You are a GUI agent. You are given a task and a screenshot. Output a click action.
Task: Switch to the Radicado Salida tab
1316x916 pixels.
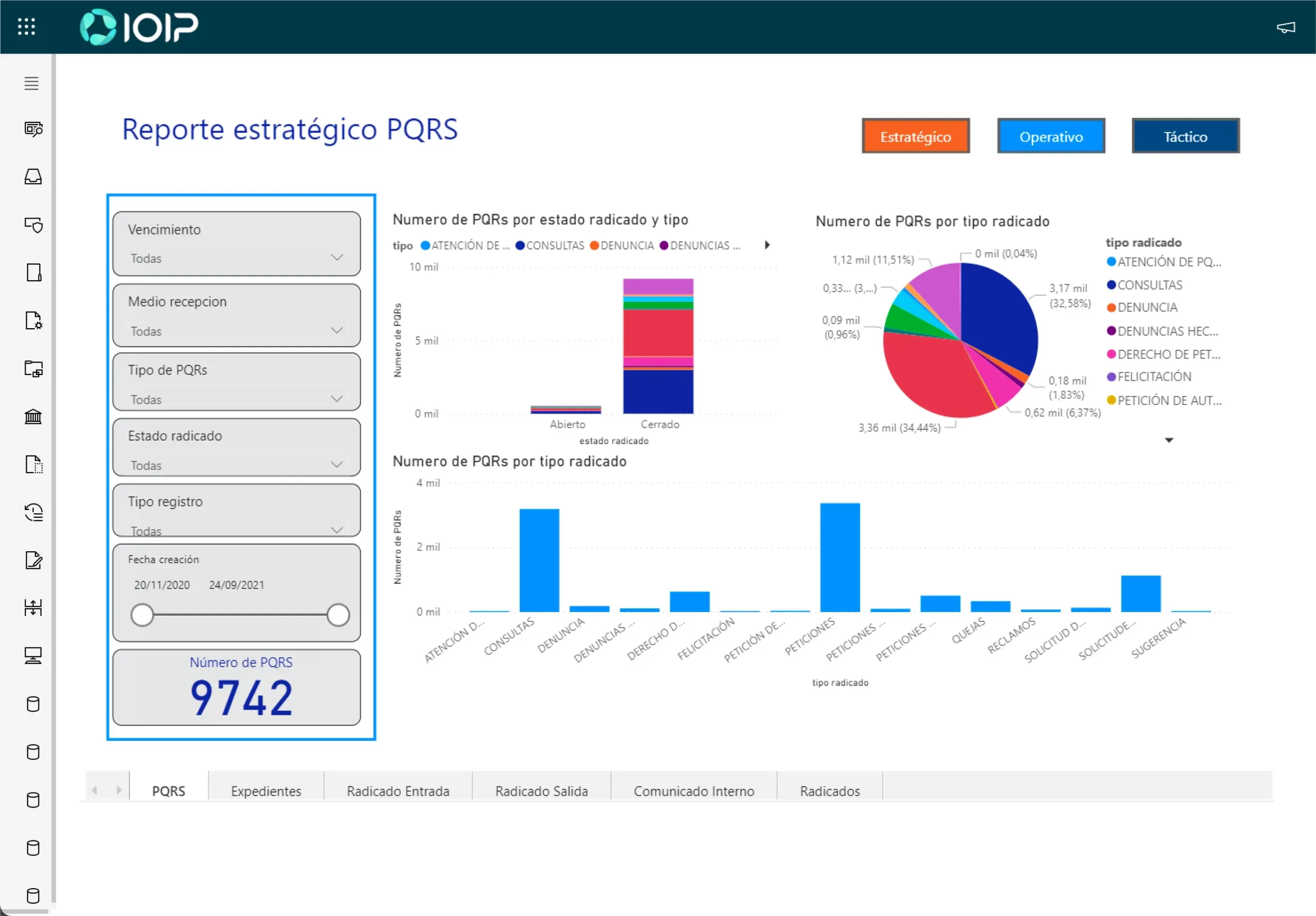(x=541, y=791)
